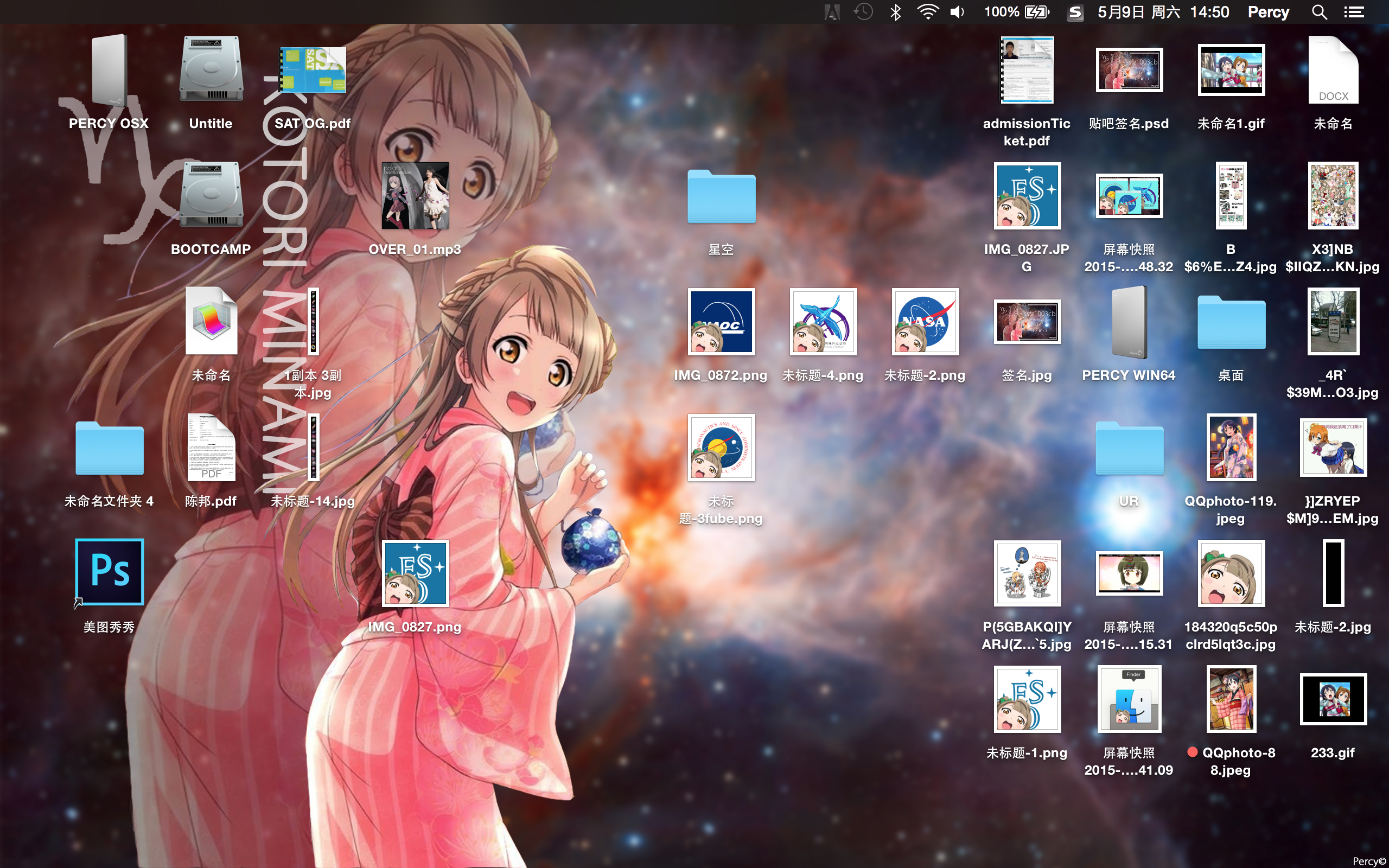1389x868 pixels.
Task: Open the Time Machine menu bar icon
Action: [863, 12]
